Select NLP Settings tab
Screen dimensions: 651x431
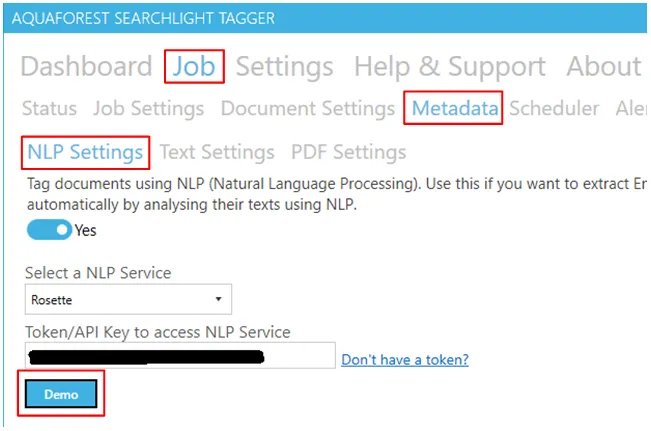click(x=85, y=152)
